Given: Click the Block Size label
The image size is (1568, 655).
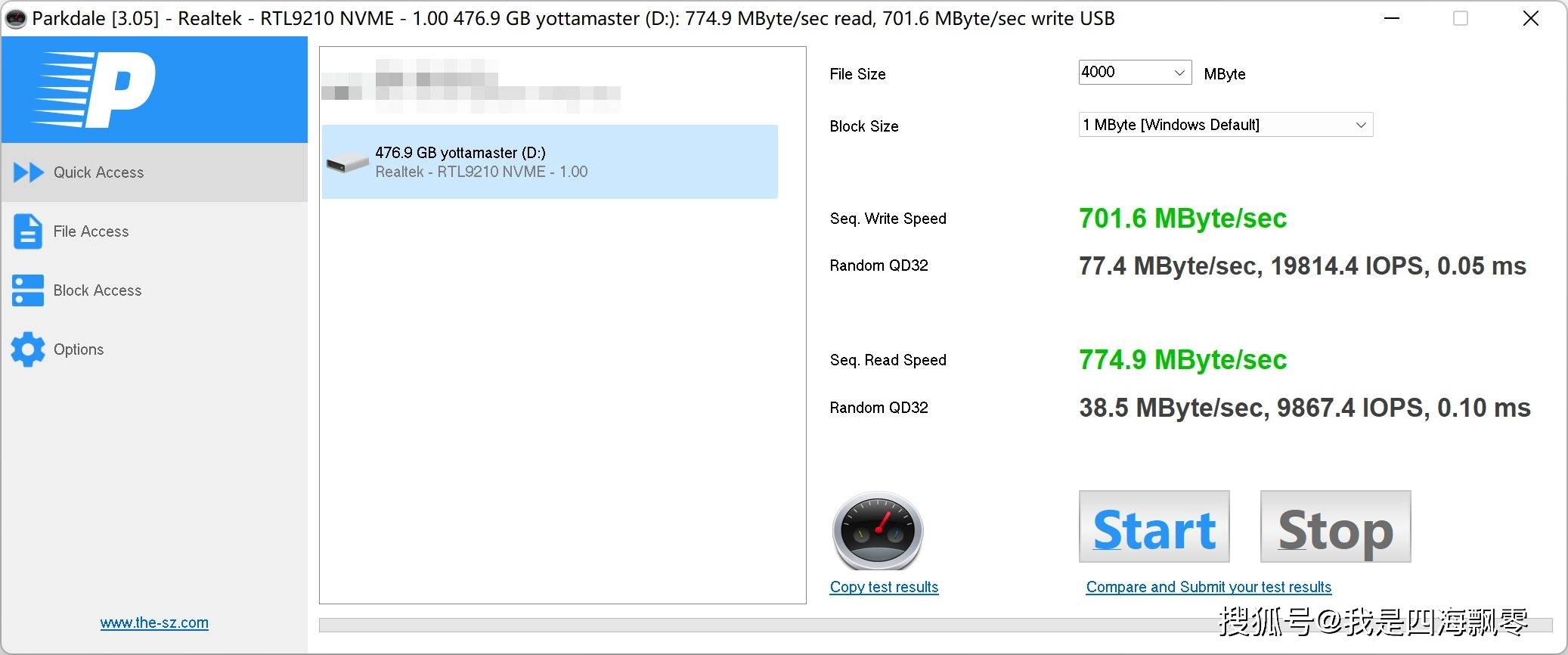Looking at the screenshot, I should (864, 126).
